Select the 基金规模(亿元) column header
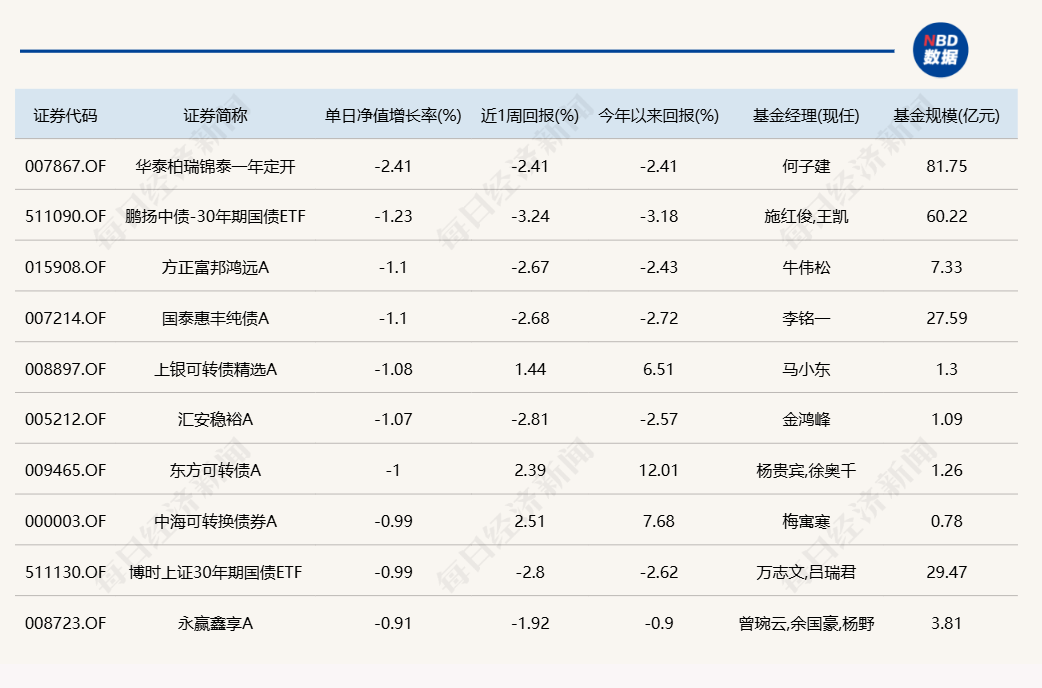1042x688 pixels. (x=946, y=115)
